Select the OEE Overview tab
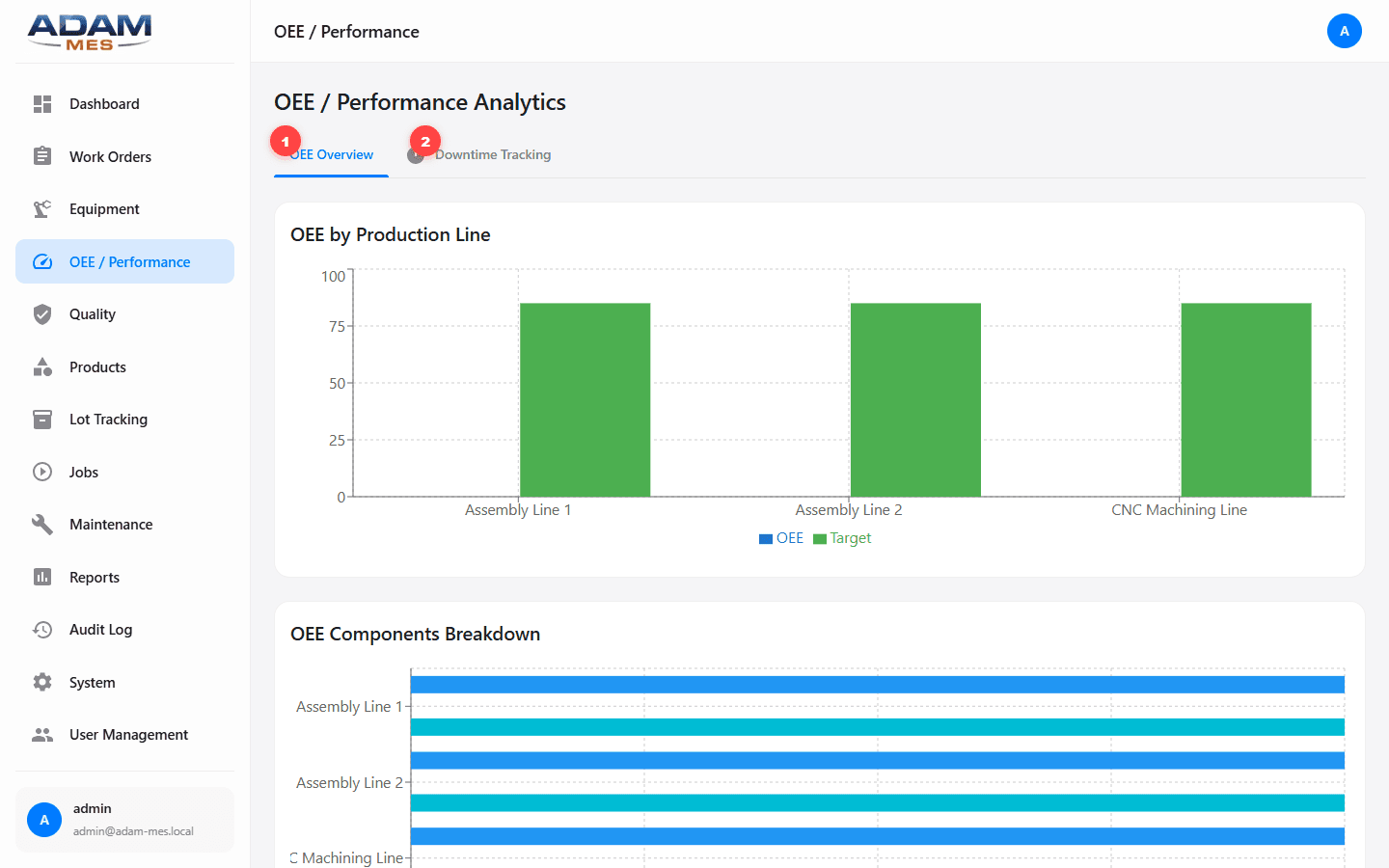This screenshot has width=1389, height=868. pos(330,153)
